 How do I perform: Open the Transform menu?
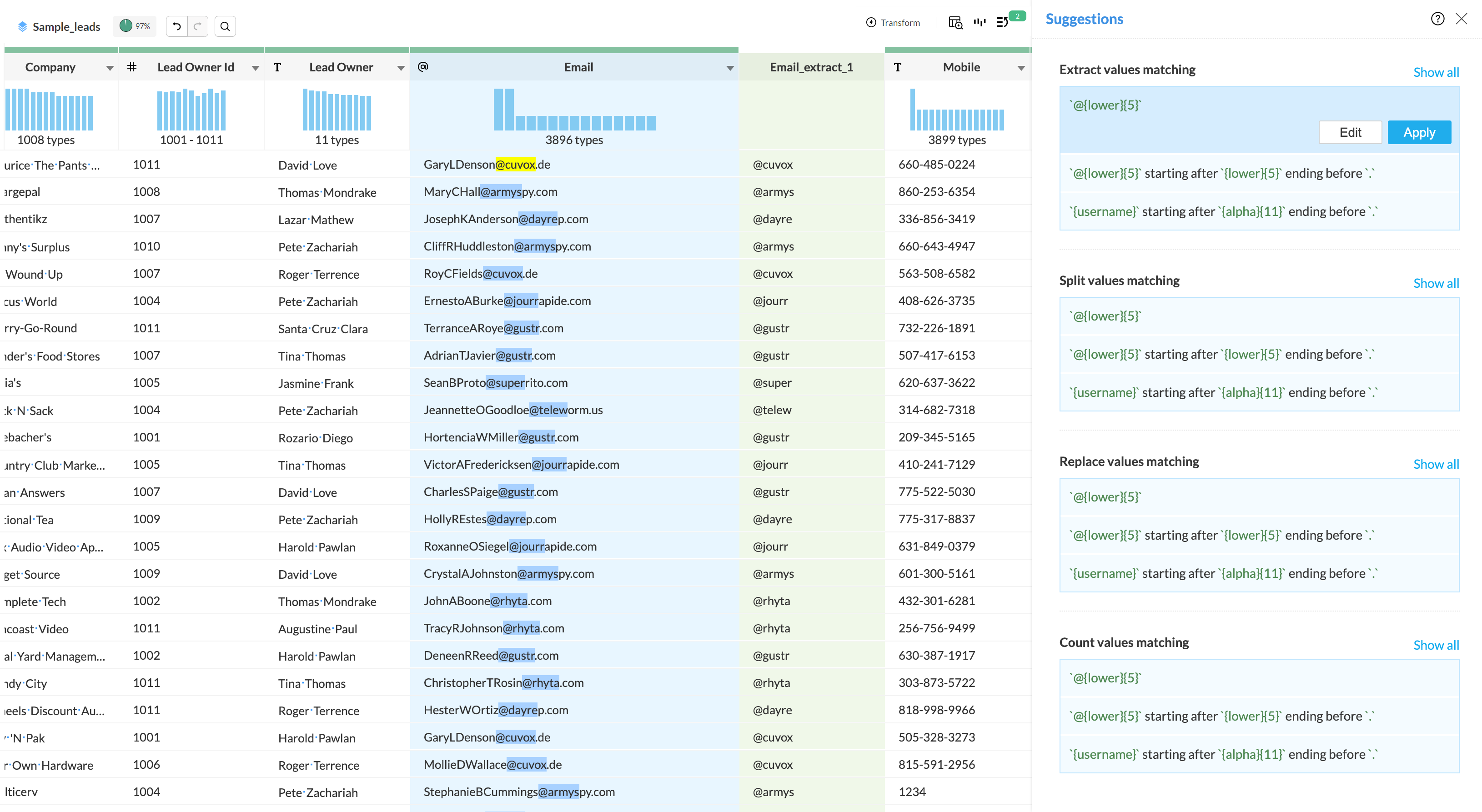pyautogui.click(x=893, y=23)
